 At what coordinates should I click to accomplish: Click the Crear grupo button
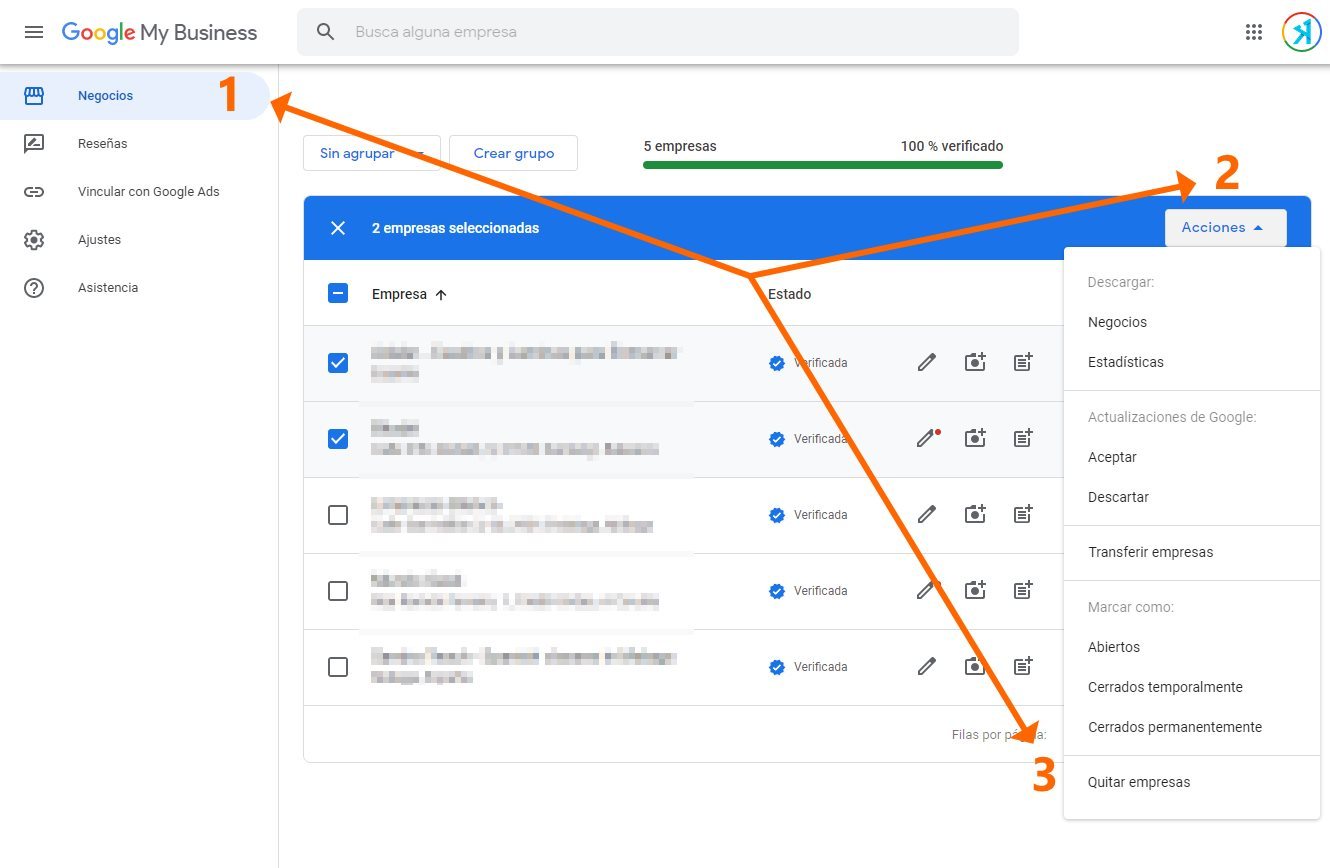pos(513,153)
